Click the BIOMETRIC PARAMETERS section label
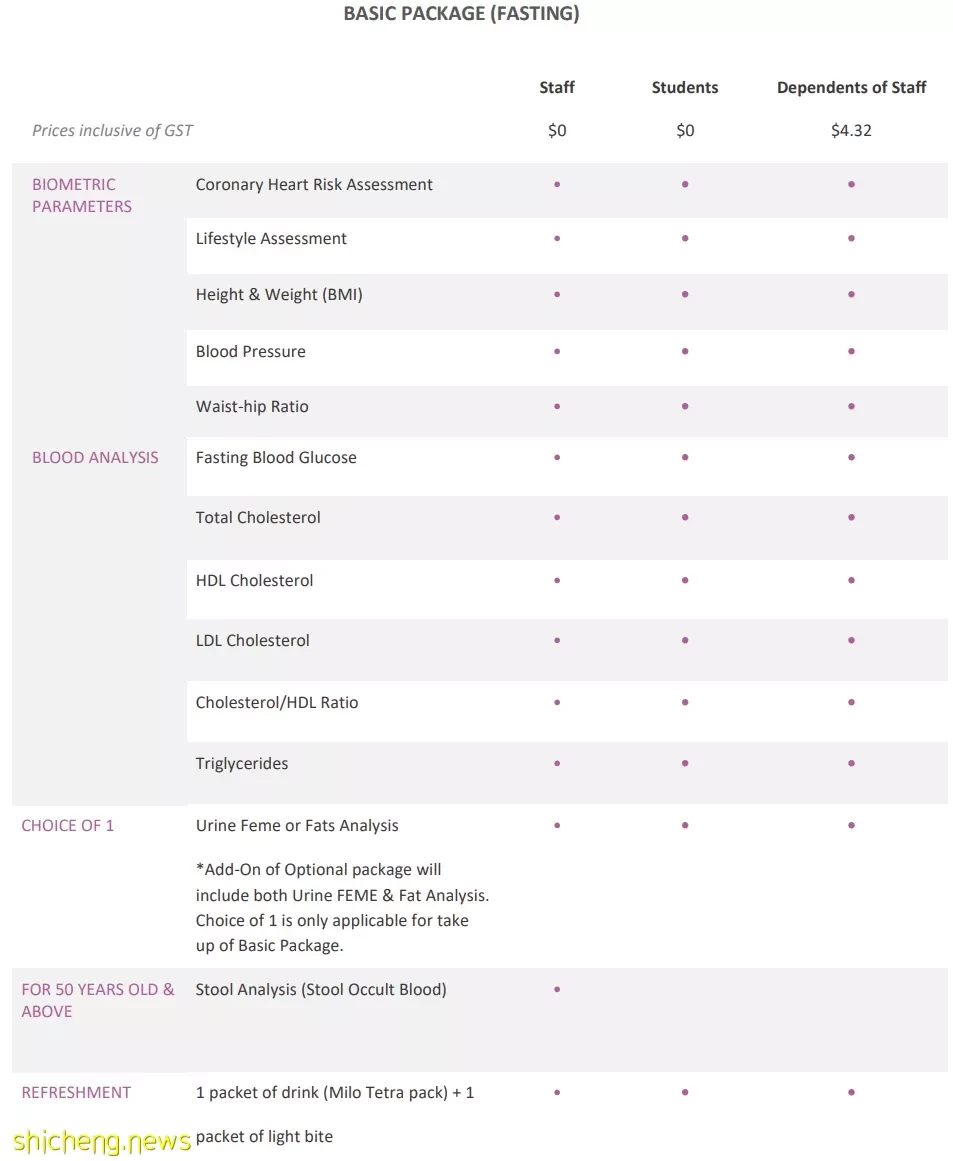This screenshot has height=1161, width=953. coord(81,195)
